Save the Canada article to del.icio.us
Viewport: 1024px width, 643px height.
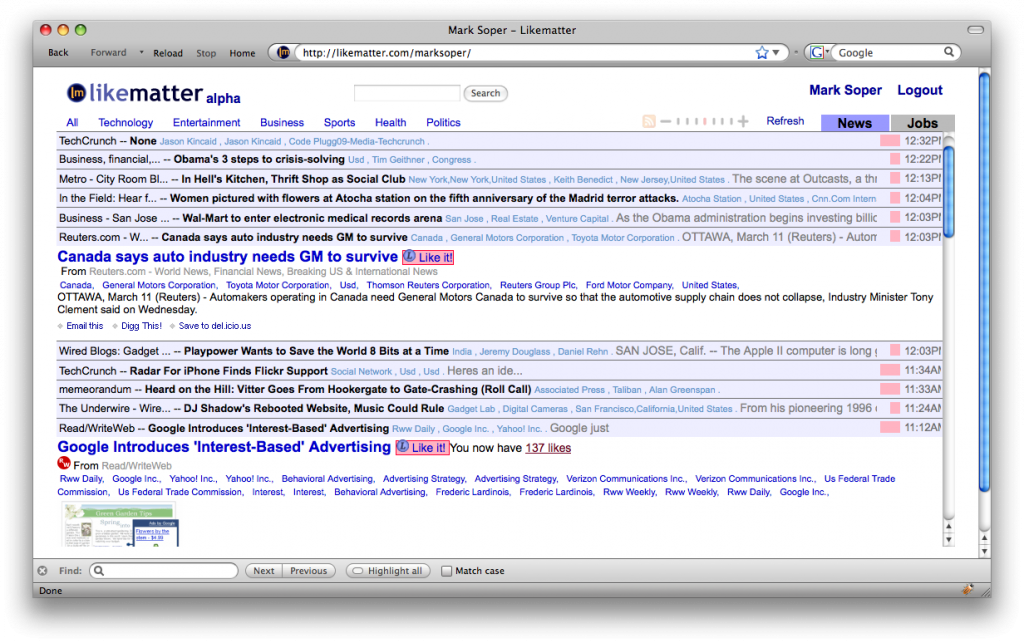[216, 325]
